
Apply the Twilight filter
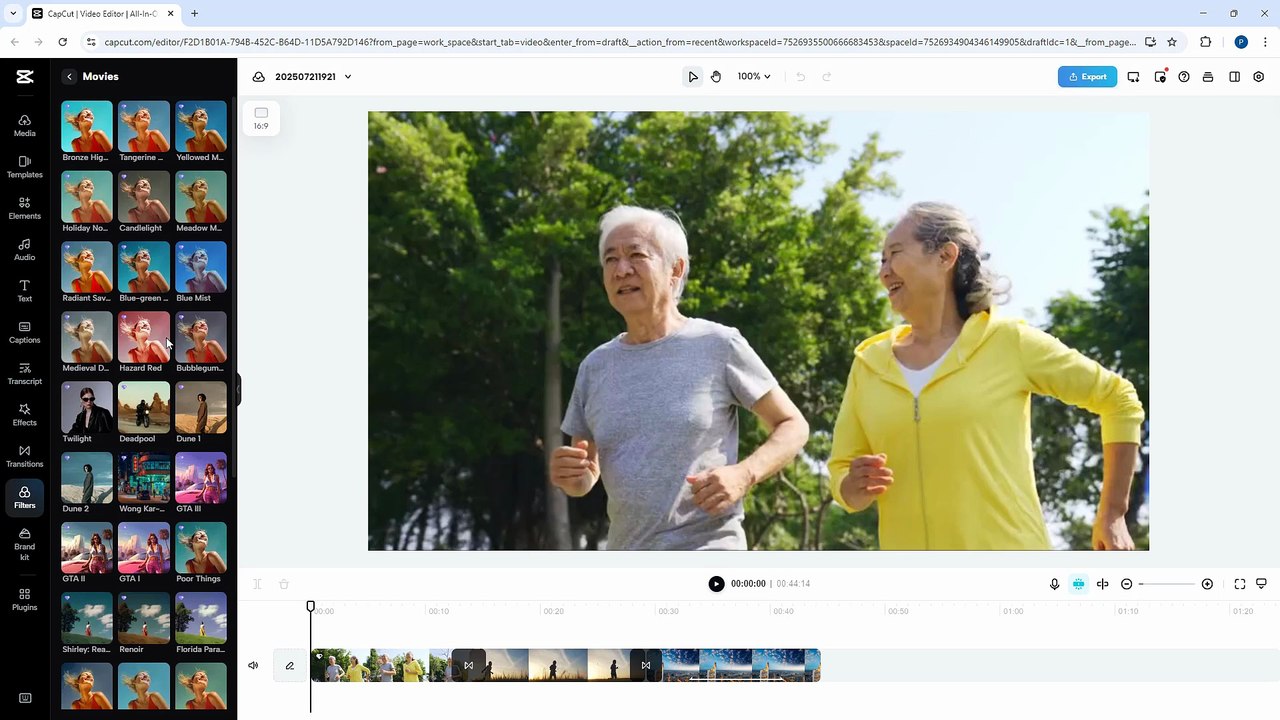click(87, 407)
